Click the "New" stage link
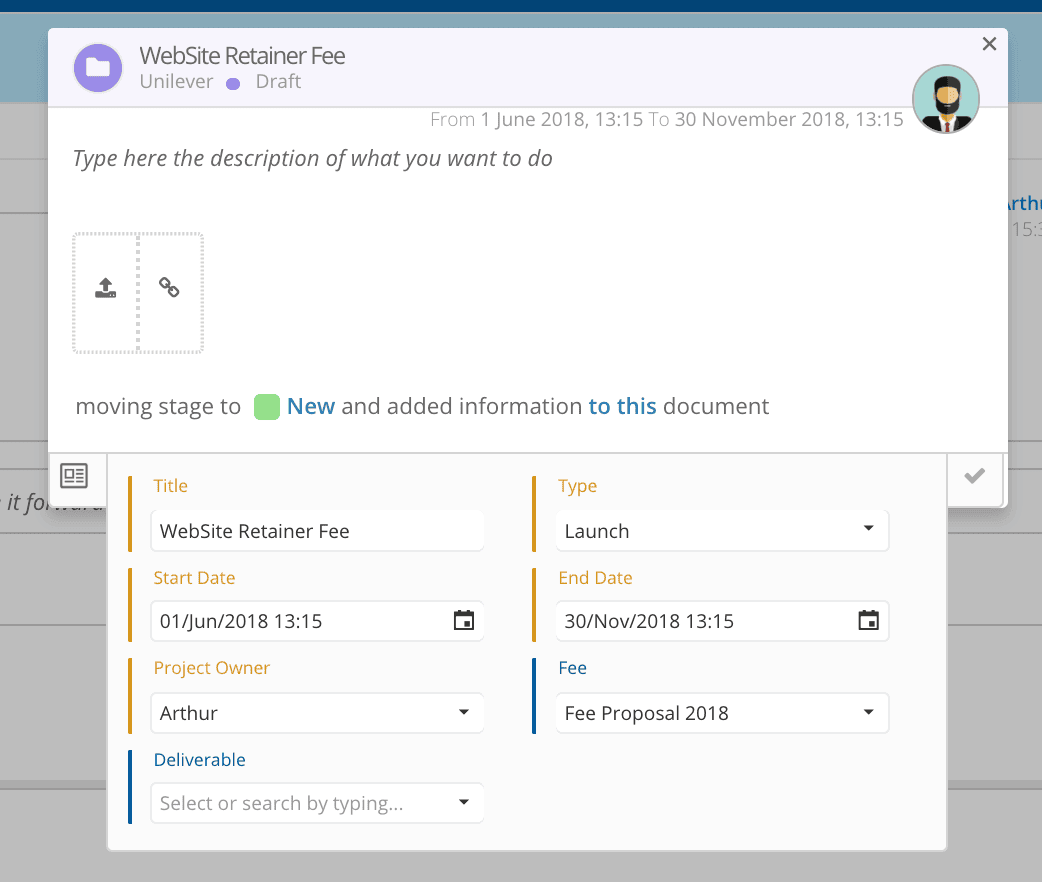 (x=310, y=407)
